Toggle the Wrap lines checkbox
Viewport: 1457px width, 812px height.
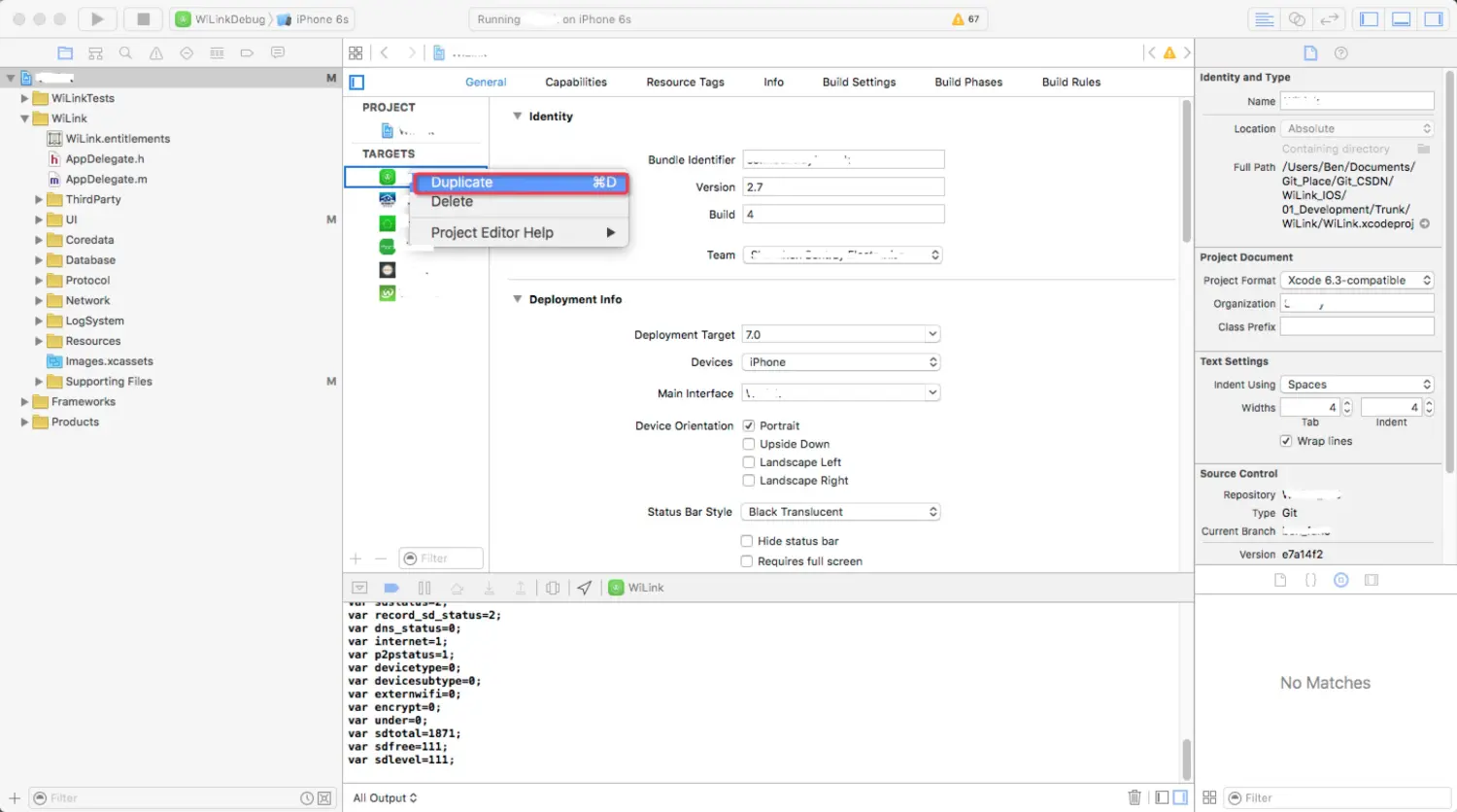[1286, 441]
